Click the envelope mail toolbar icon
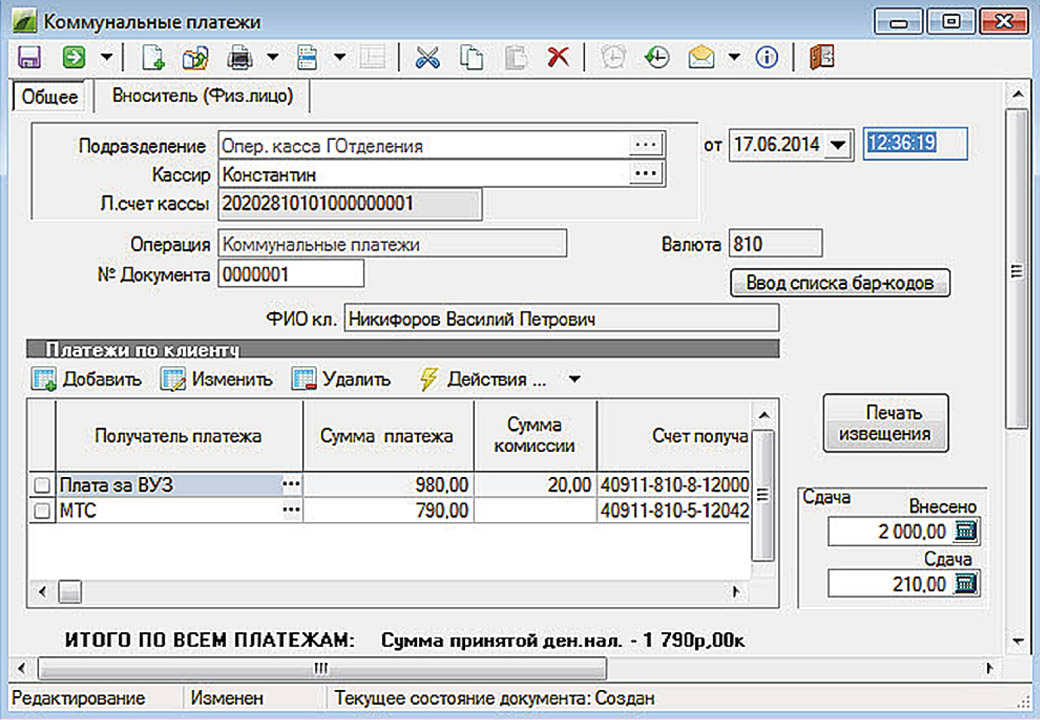The height and width of the screenshot is (720, 1040). click(x=701, y=57)
